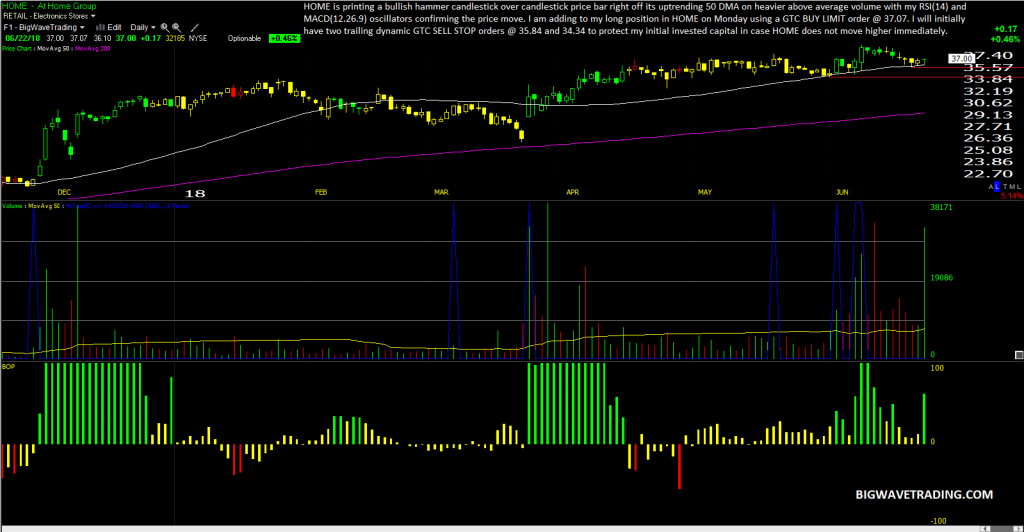
Task: Click the 37.07 high price value
Action: (x=78, y=39)
